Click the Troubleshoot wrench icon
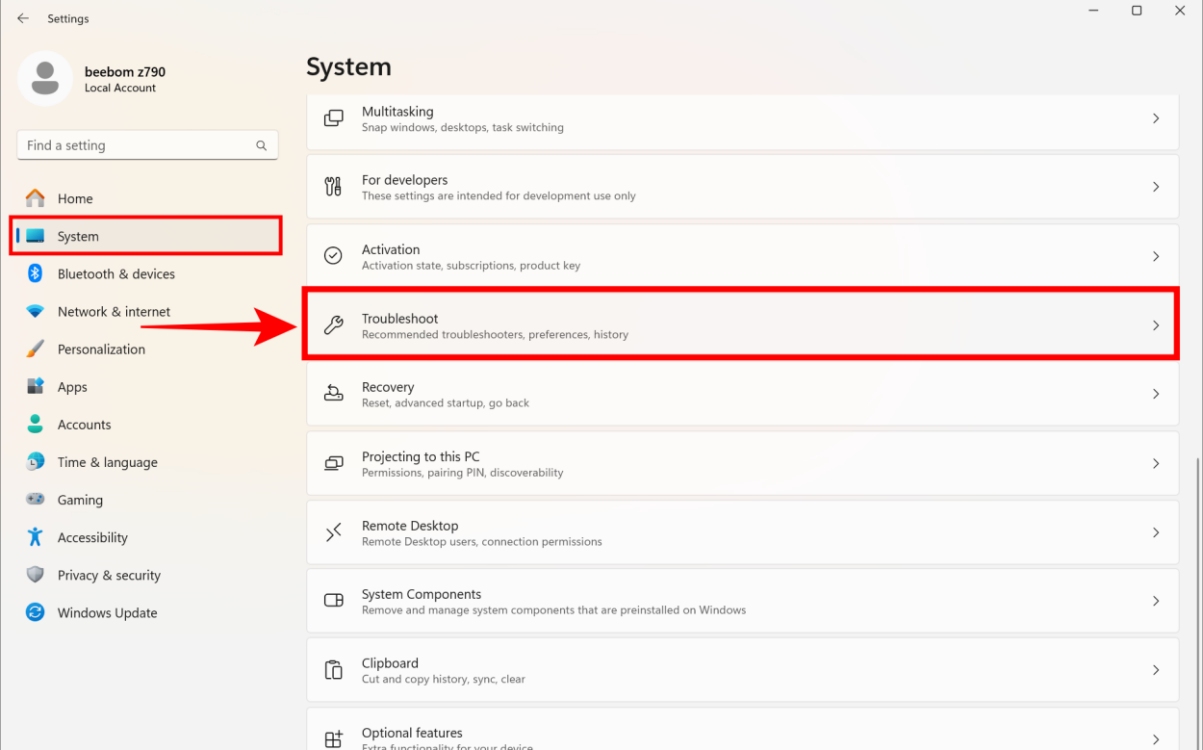Viewport: 1203px width, 750px height. (332, 325)
